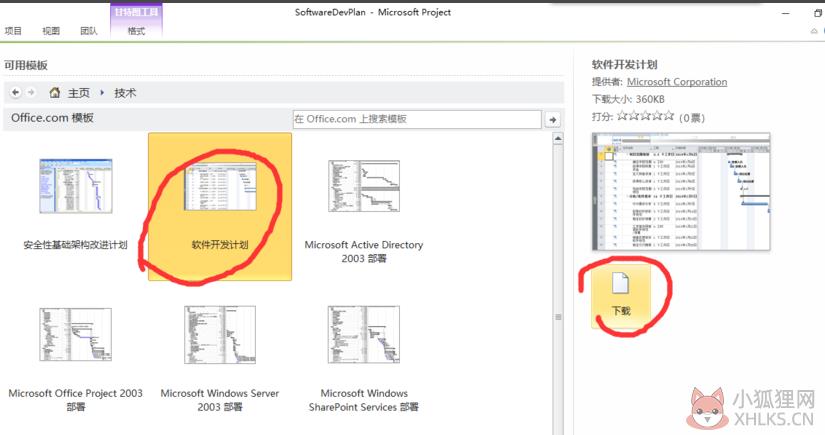
Task: Select Microsoft Active Directory 2003 部署 template
Action: tap(364, 186)
